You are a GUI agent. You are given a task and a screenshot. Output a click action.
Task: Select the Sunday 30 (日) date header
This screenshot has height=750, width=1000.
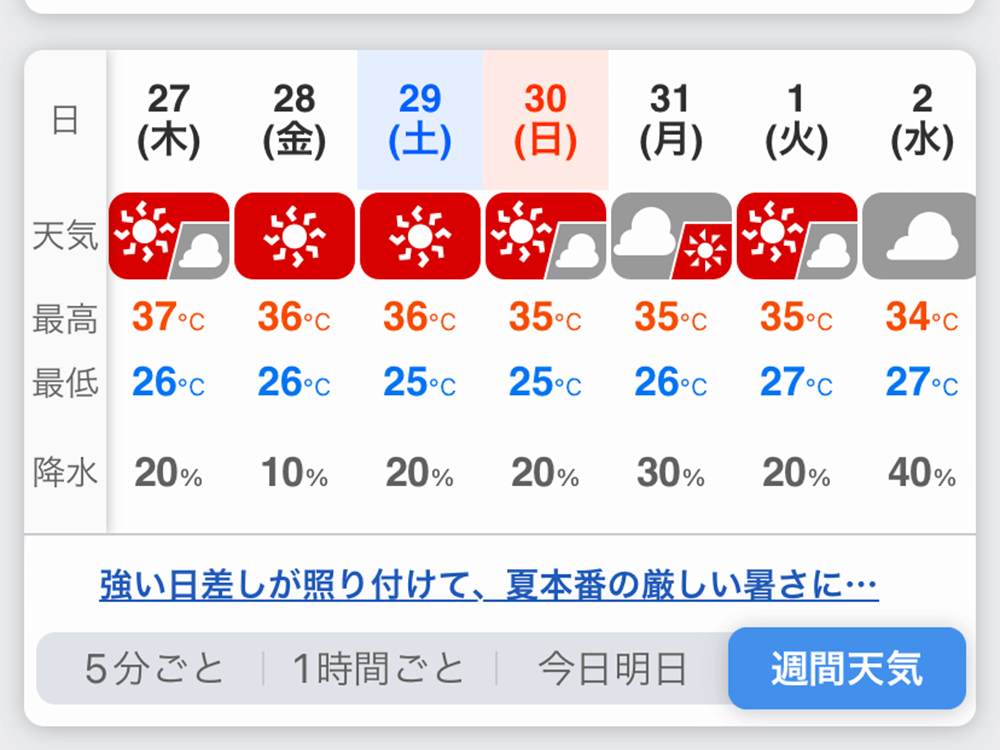click(x=546, y=120)
